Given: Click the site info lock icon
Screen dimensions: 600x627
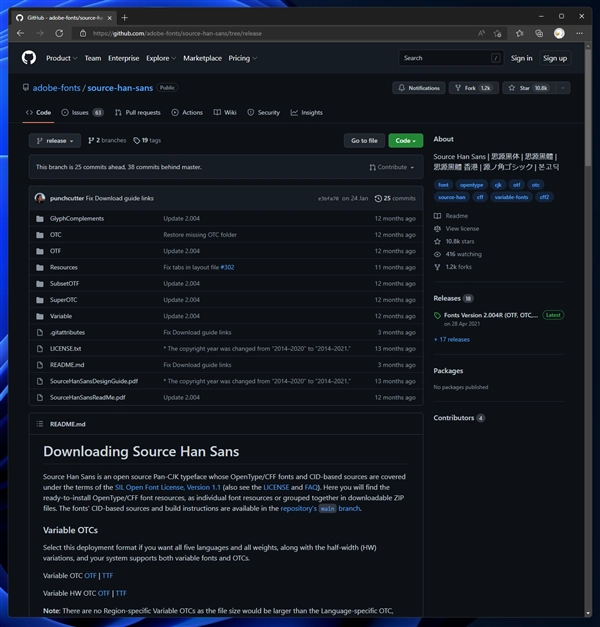Looking at the screenshot, I should pos(83,33).
